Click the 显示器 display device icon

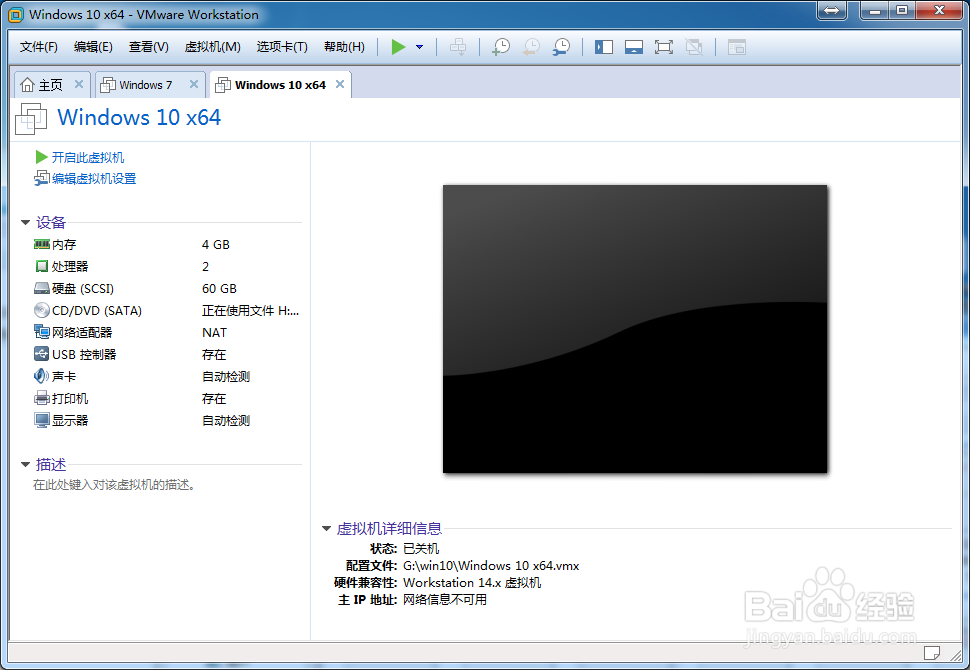click(40, 420)
